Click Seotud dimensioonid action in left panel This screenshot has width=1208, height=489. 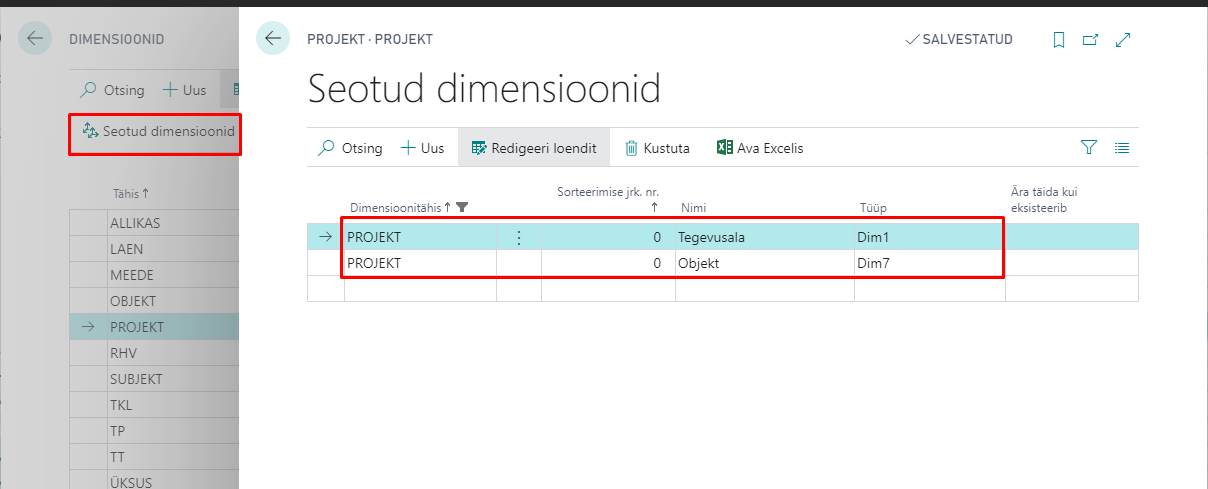158,132
